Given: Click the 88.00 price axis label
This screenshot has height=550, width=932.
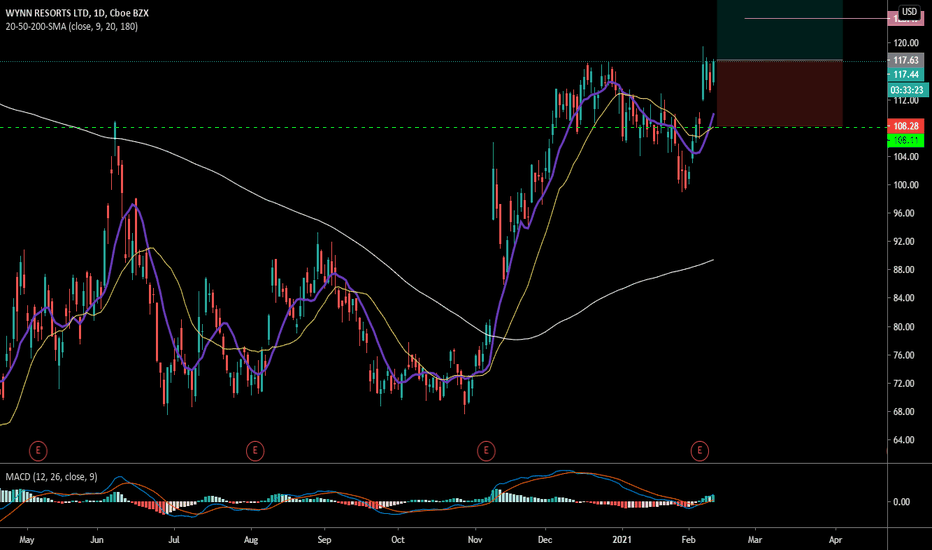Looking at the screenshot, I should (906, 269).
